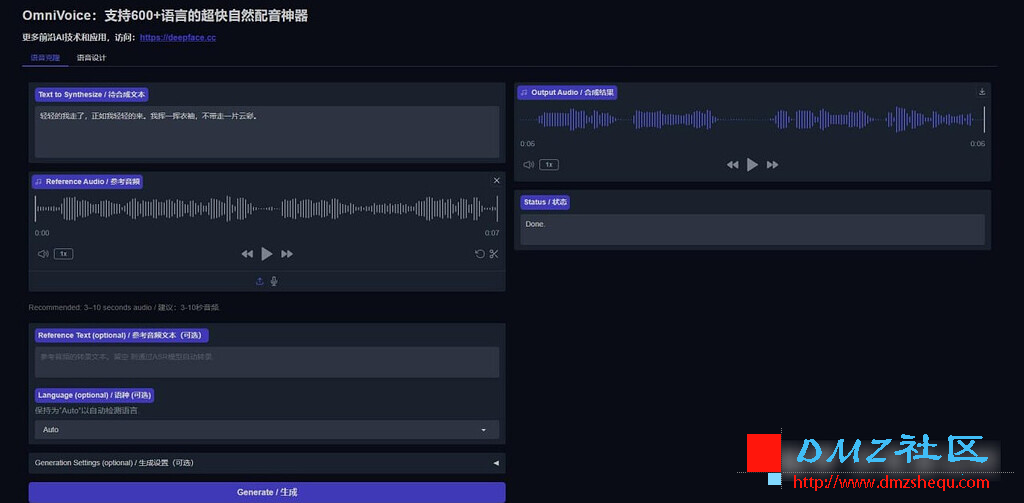Click the Output Audio label music icon
The width and height of the screenshot is (1024, 503).
(x=524, y=93)
